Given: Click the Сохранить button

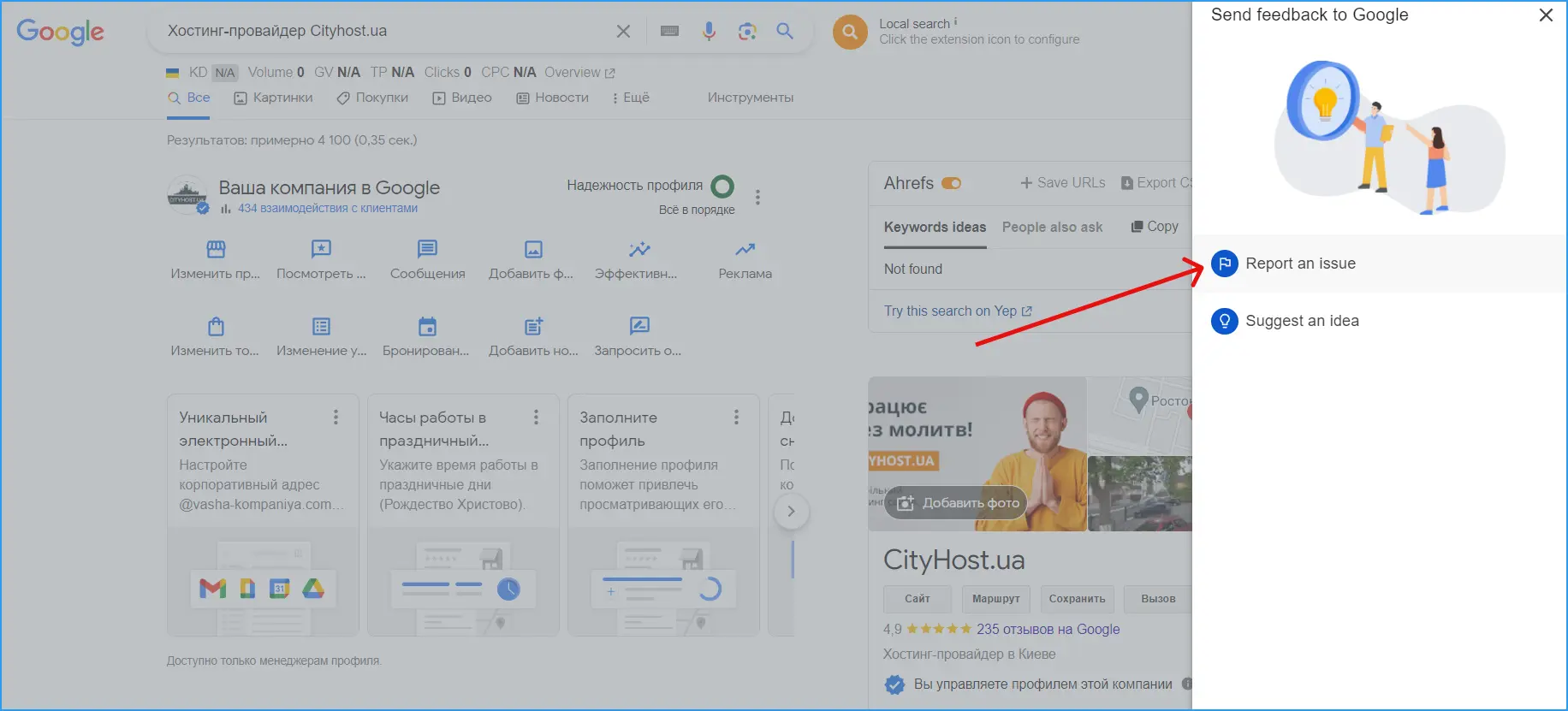Looking at the screenshot, I should click(1077, 599).
